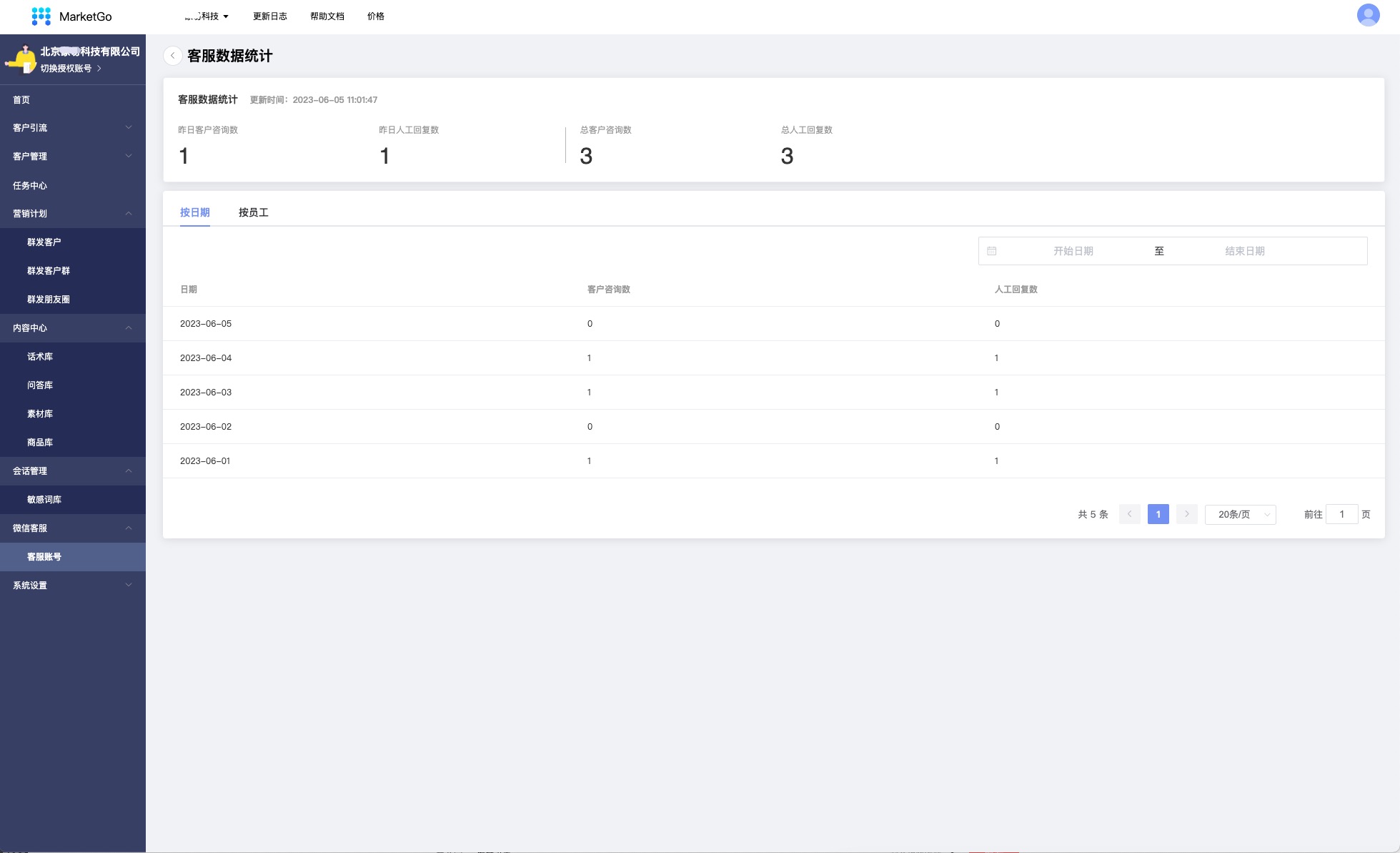Expand the 客户引流 sidebar section
The height and width of the screenshot is (853, 1400).
(72, 128)
